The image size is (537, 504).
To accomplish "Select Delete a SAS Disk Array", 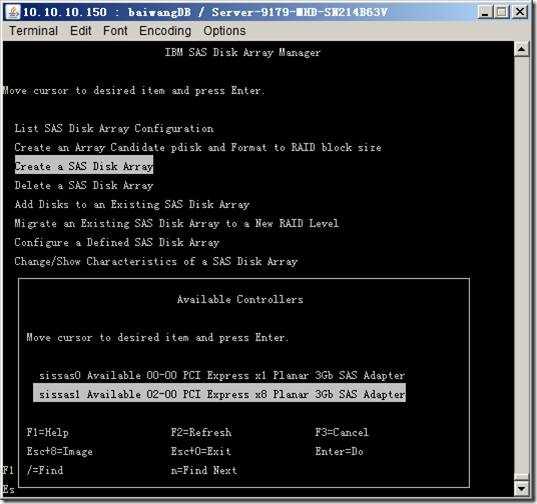I will 84,186.
